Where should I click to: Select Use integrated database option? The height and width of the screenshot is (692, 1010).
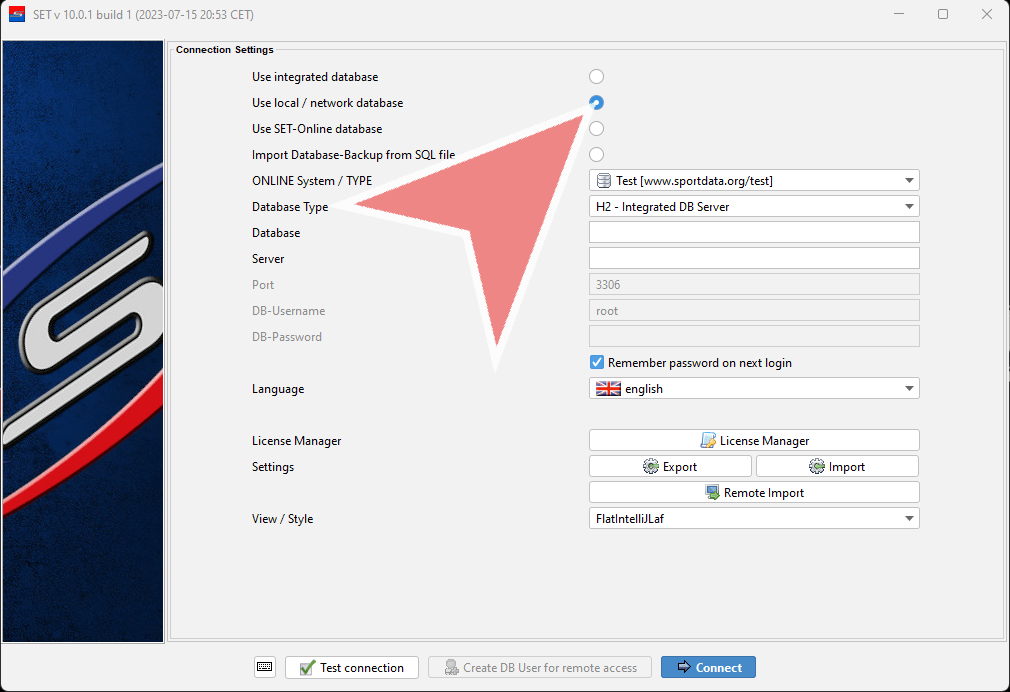(x=597, y=77)
